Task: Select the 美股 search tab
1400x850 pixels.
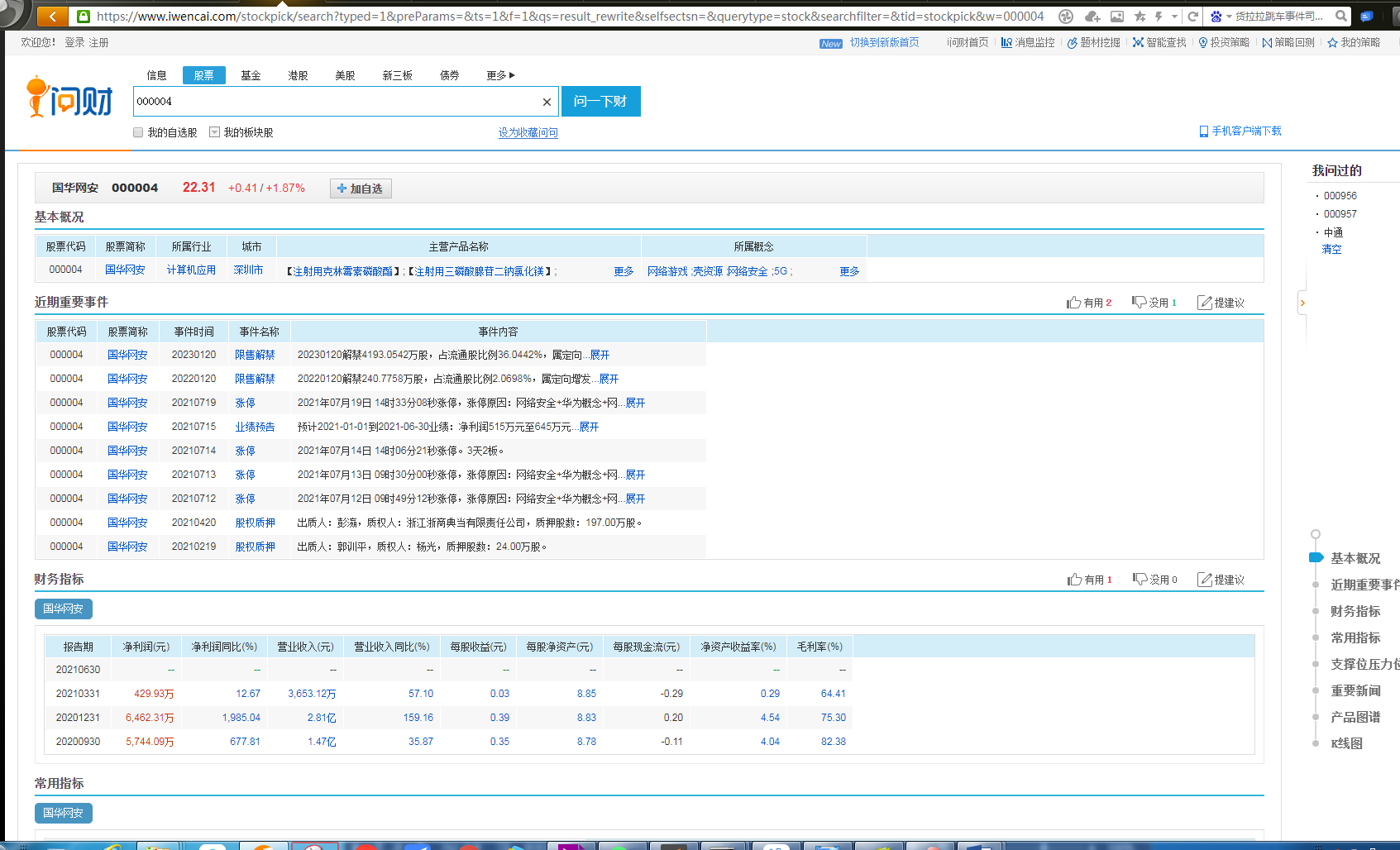Action: (345, 75)
